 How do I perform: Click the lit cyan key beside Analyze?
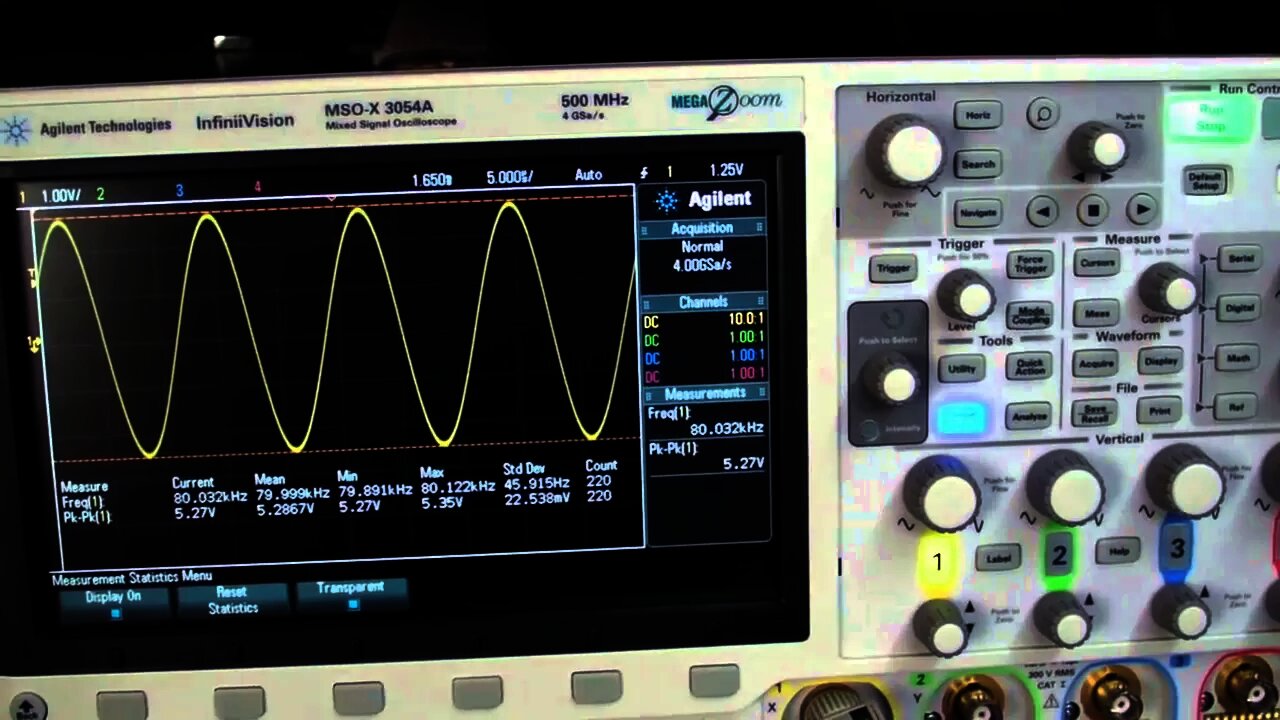tap(962, 419)
